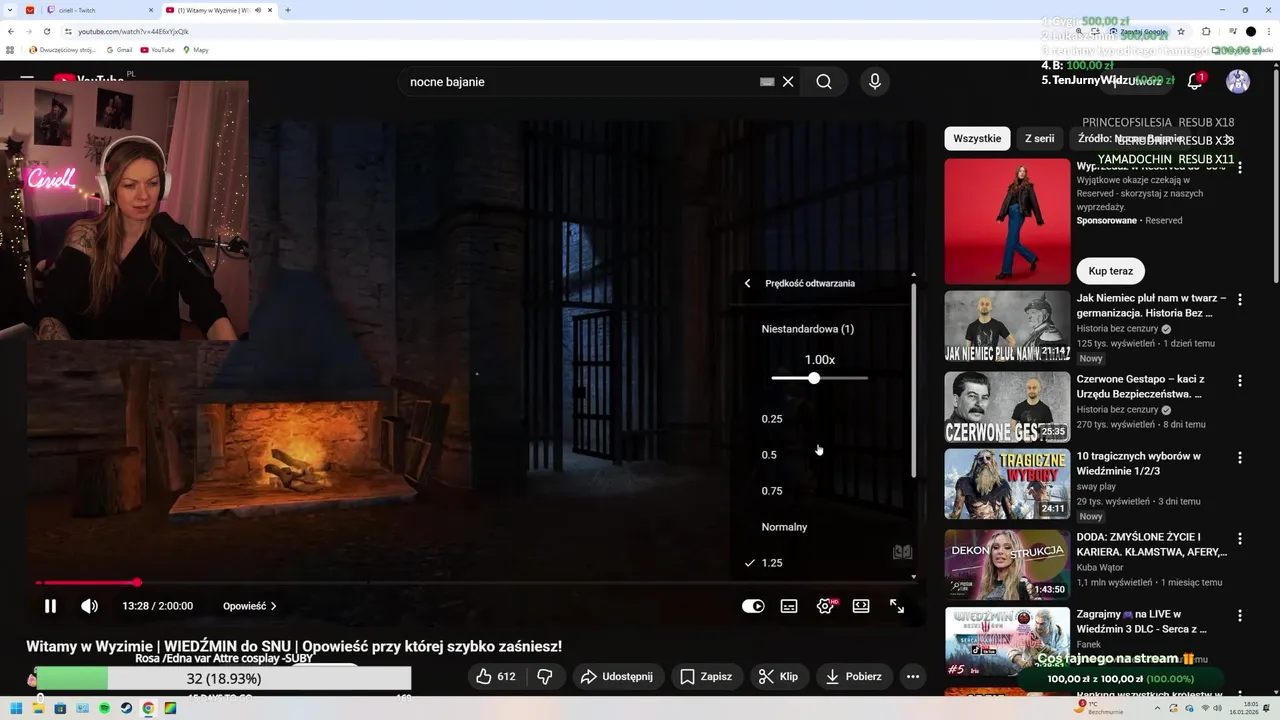1280x720 pixels.
Task: Choose 0.75 playback speed
Action: pyautogui.click(x=772, y=491)
